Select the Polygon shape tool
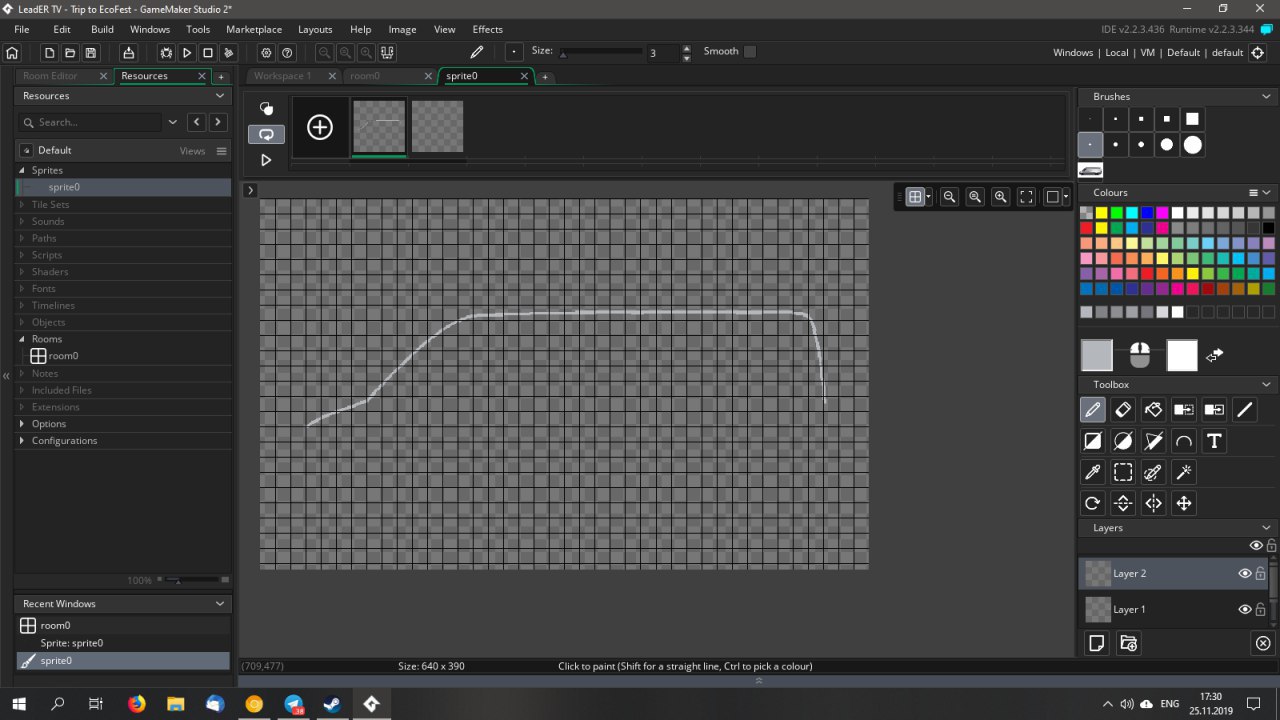 pos(1153,441)
